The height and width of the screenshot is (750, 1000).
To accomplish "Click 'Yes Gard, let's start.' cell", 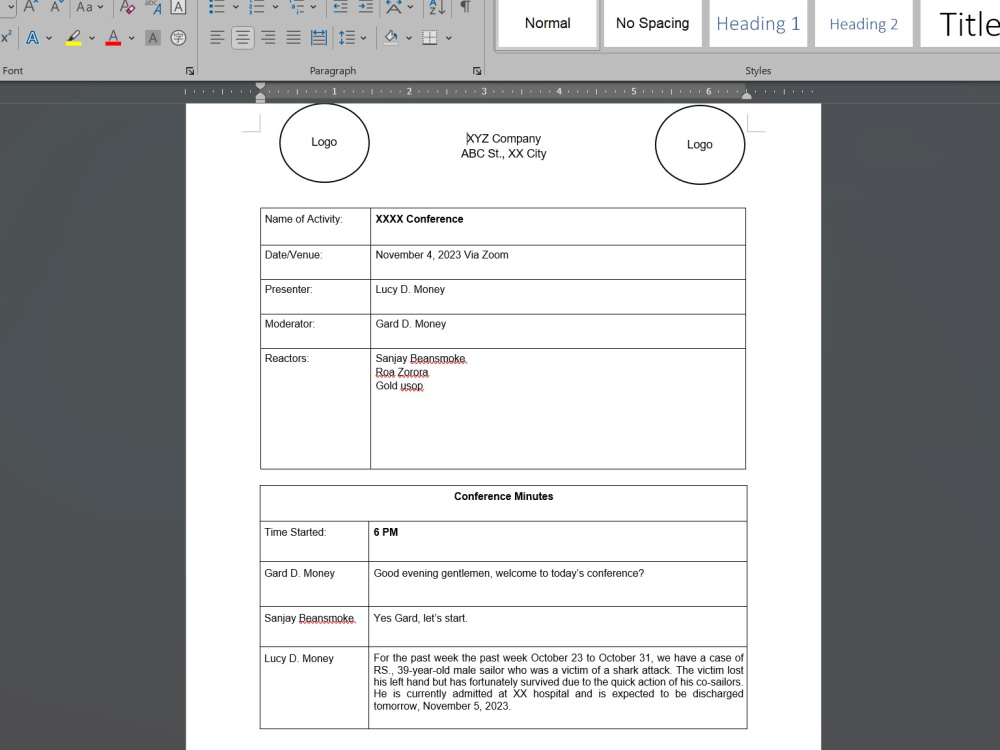I will [x=557, y=626].
